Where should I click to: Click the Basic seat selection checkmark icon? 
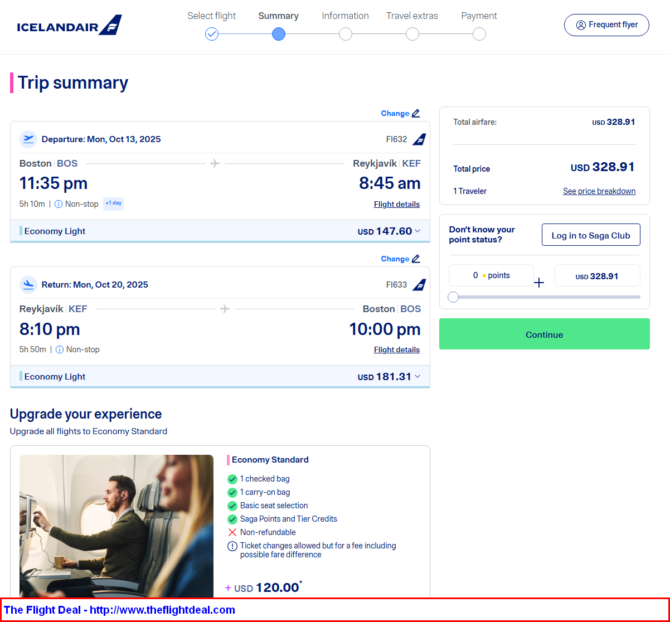point(232,506)
